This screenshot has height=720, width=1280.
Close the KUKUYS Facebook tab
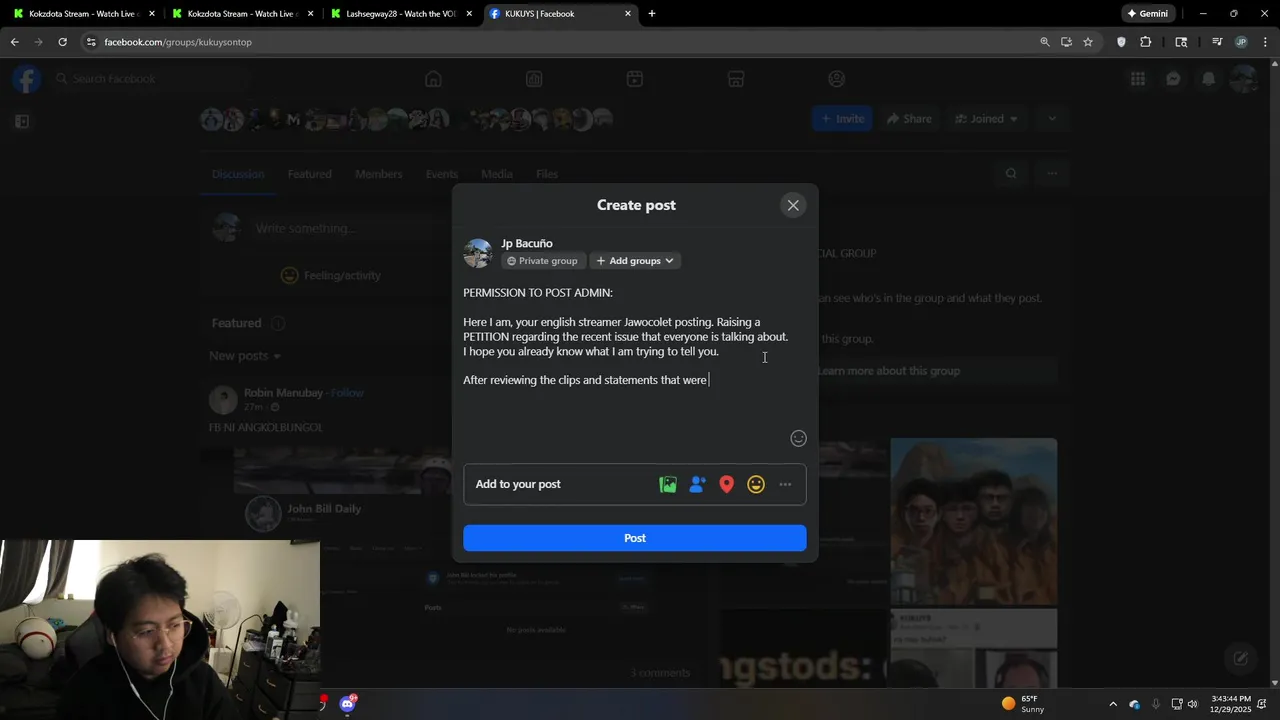click(628, 14)
